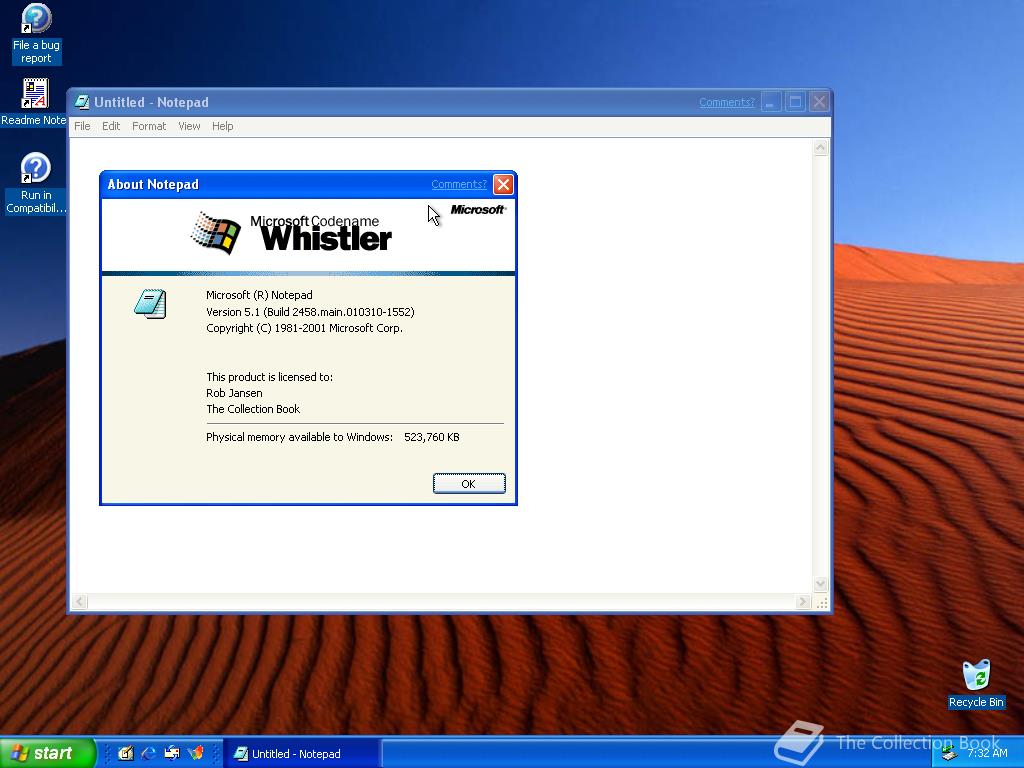Launch Internet Explorer from quick launch

[149, 753]
